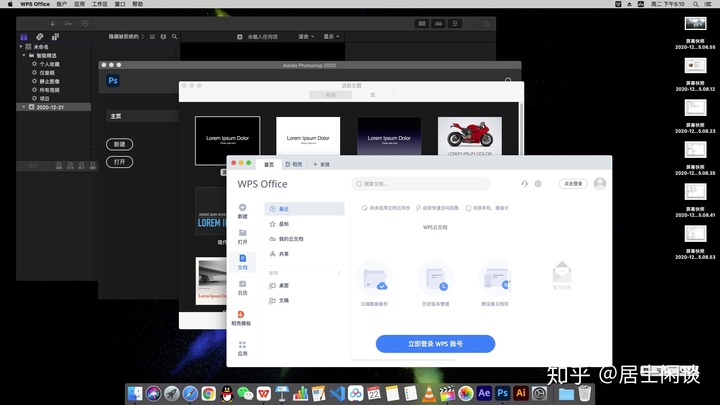Open Illustrator from the Dock
This screenshot has width=720, height=405.
[x=521, y=394]
